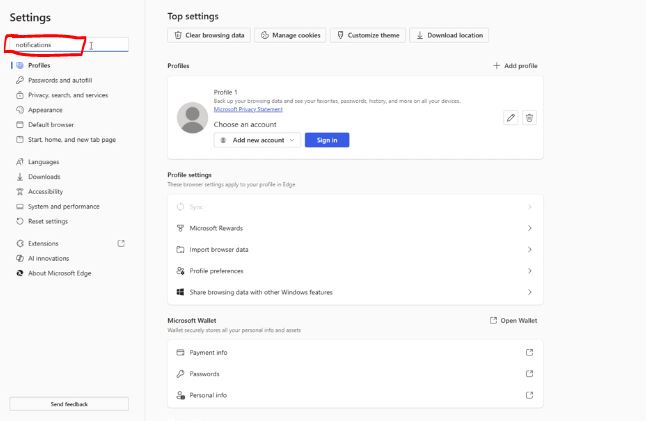
Task: Open the Import browser data row
Action: [355, 249]
